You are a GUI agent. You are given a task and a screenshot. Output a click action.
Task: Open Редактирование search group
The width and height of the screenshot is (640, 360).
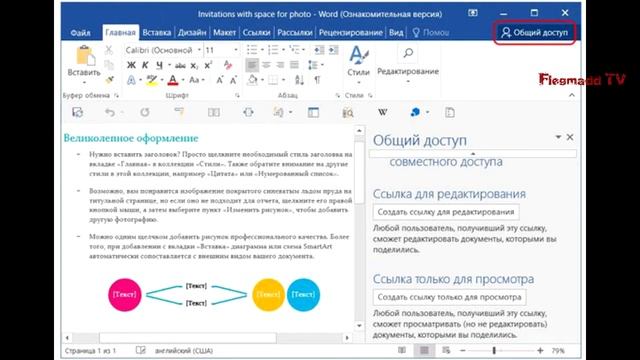pyautogui.click(x=408, y=63)
